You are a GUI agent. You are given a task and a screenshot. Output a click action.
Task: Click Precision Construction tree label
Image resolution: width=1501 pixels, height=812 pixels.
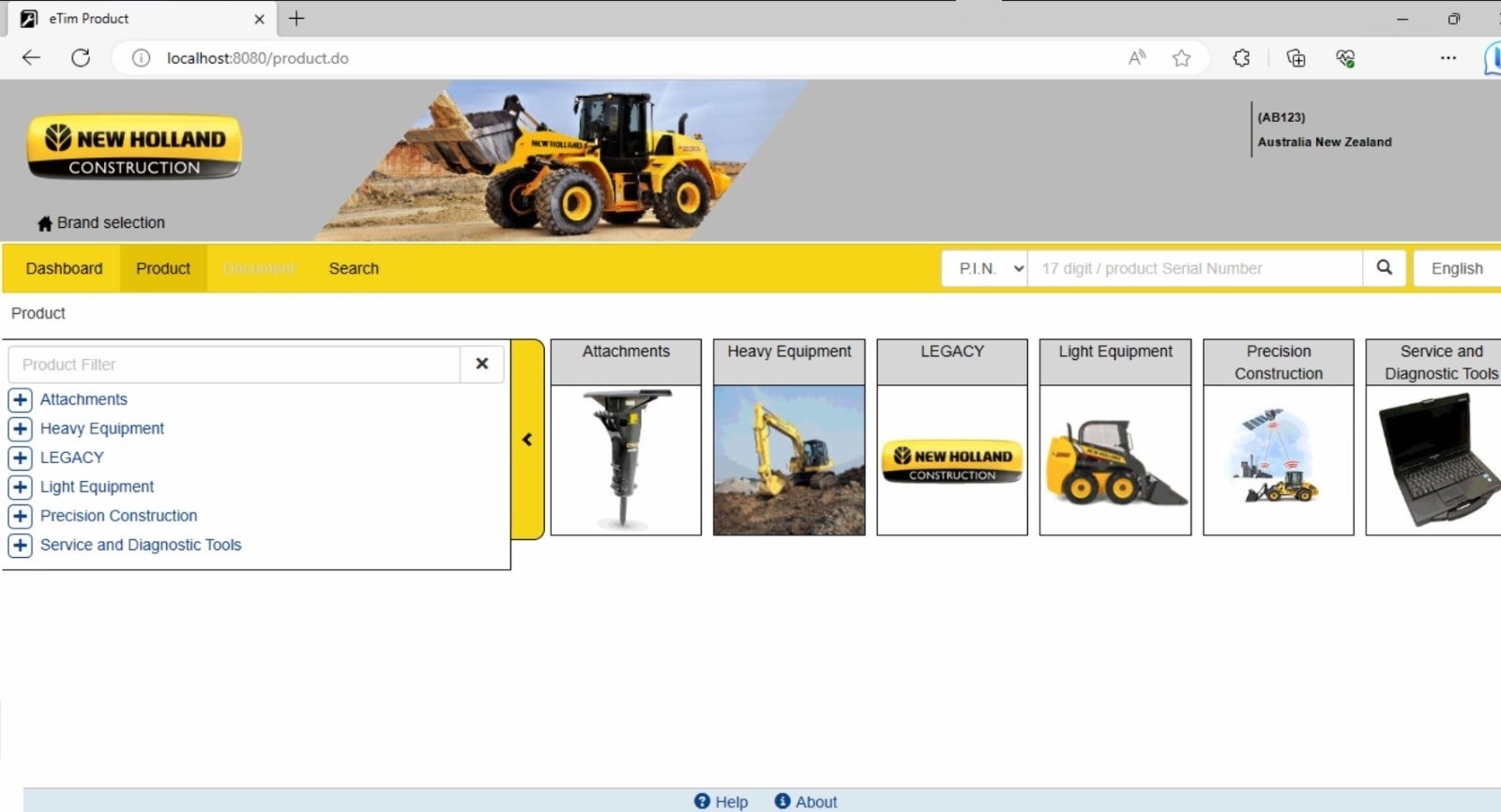(118, 516)
